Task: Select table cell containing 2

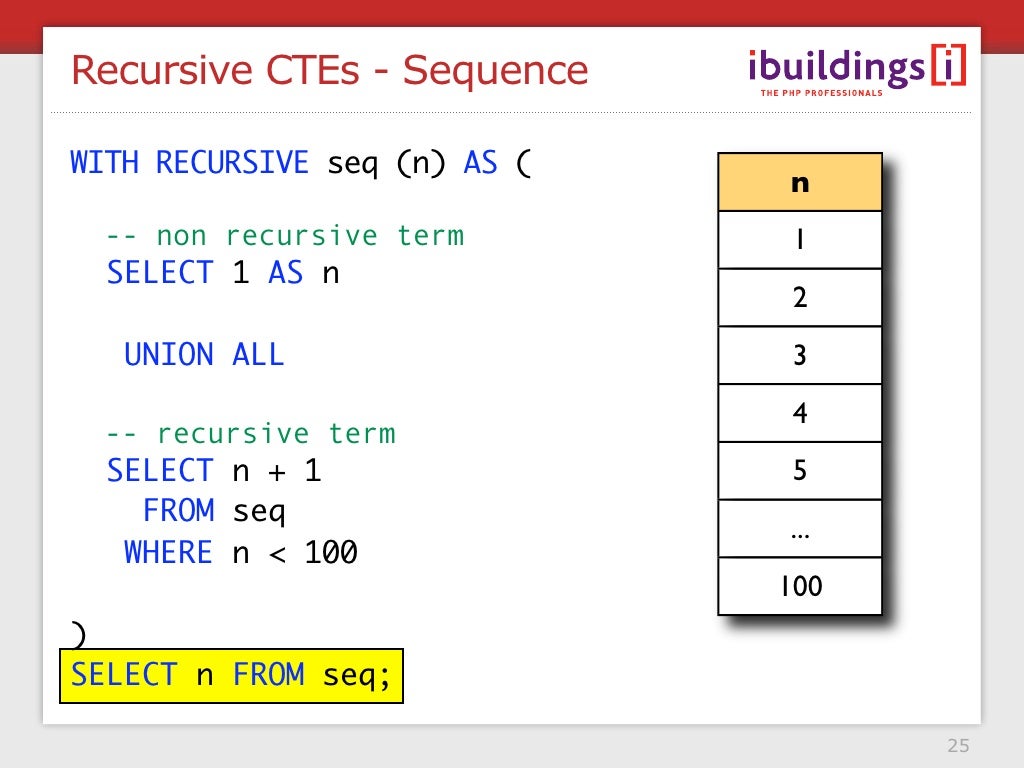Action: click(800, 297)
